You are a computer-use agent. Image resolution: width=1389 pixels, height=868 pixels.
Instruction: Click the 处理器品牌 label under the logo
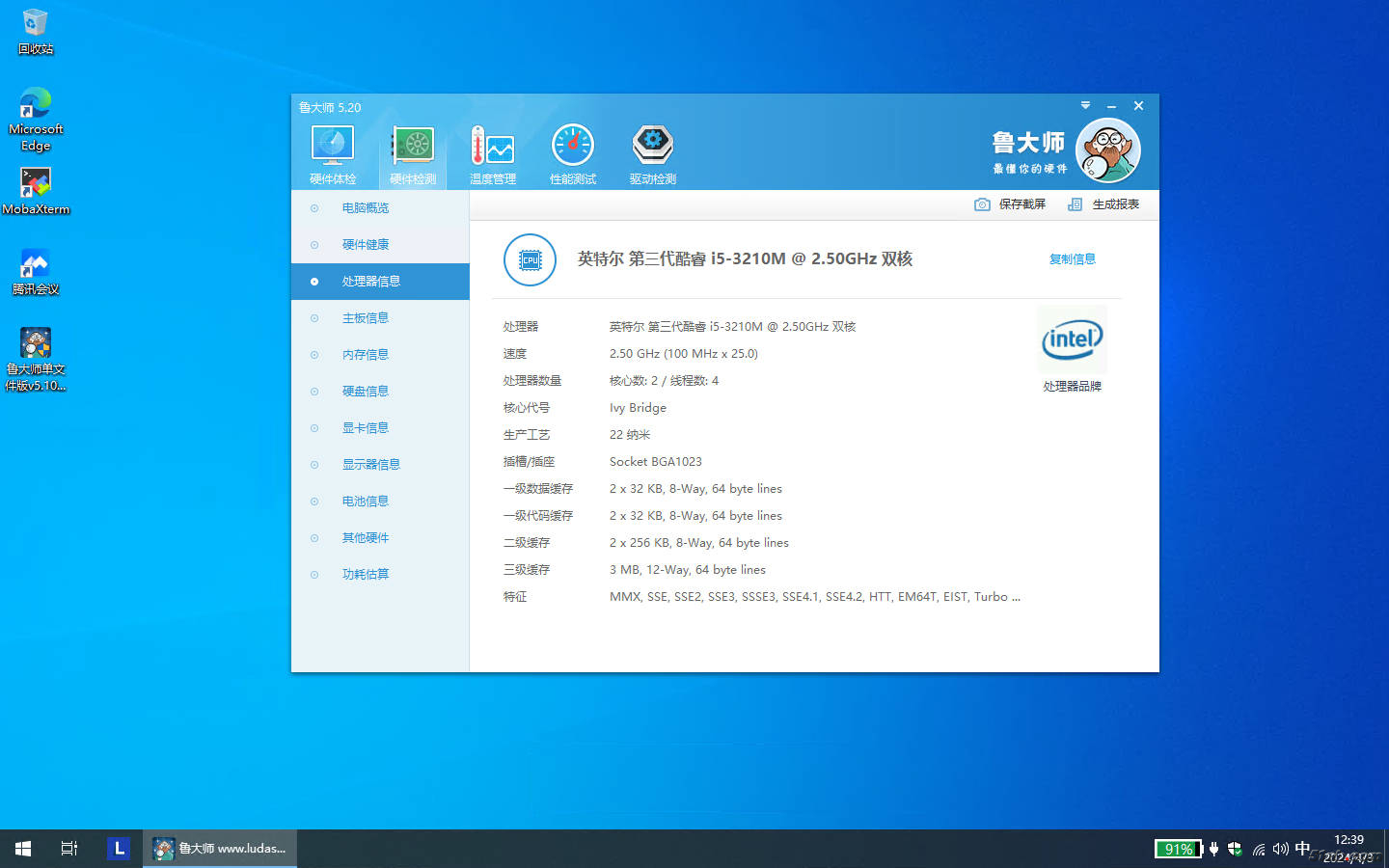coord(1072,387)
